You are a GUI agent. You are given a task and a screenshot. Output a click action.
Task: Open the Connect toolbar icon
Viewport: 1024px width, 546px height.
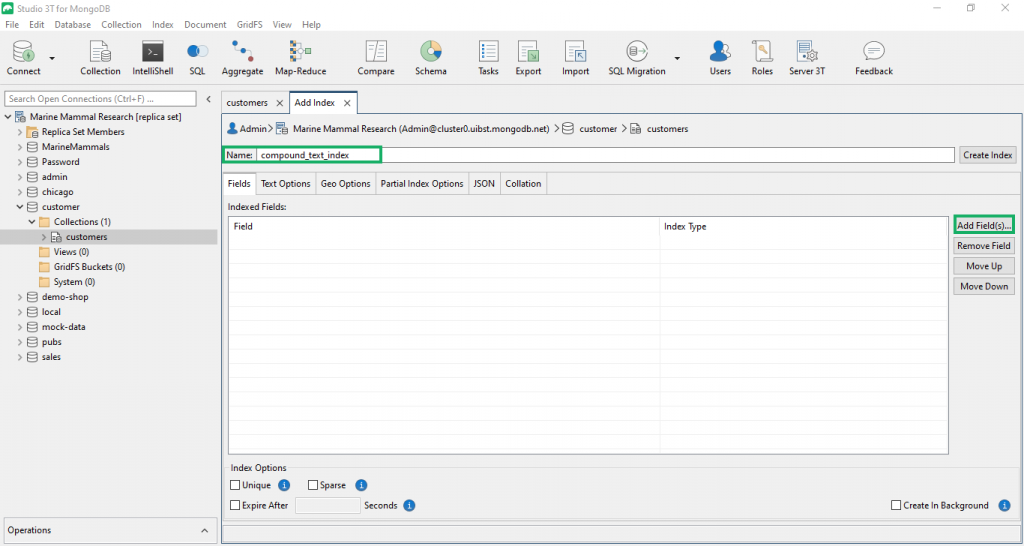(x=24, y=57)
